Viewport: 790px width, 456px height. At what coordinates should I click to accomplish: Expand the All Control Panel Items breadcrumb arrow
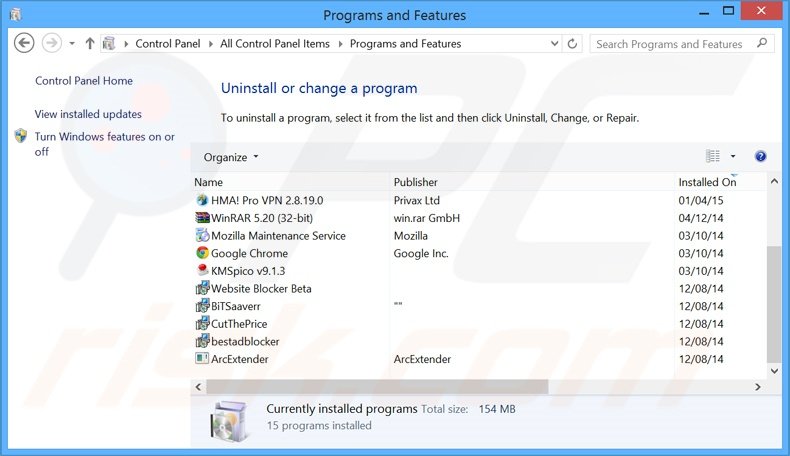(x=340, y=44)
